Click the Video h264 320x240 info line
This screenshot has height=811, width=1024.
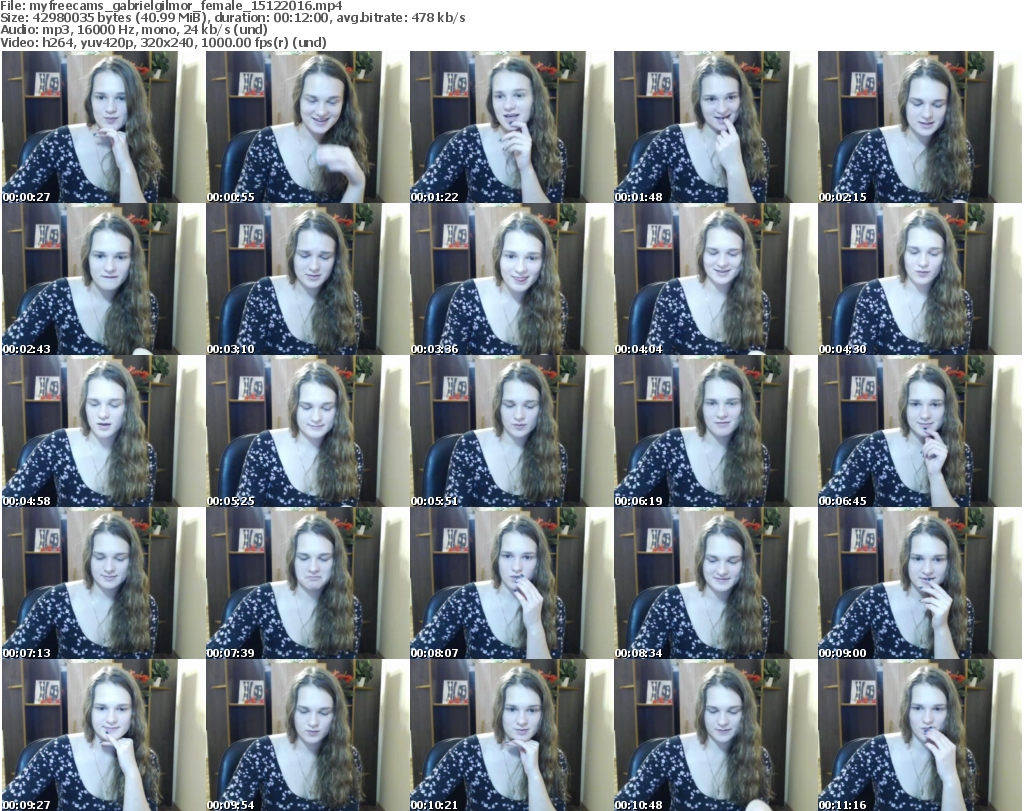pos(163,42)
